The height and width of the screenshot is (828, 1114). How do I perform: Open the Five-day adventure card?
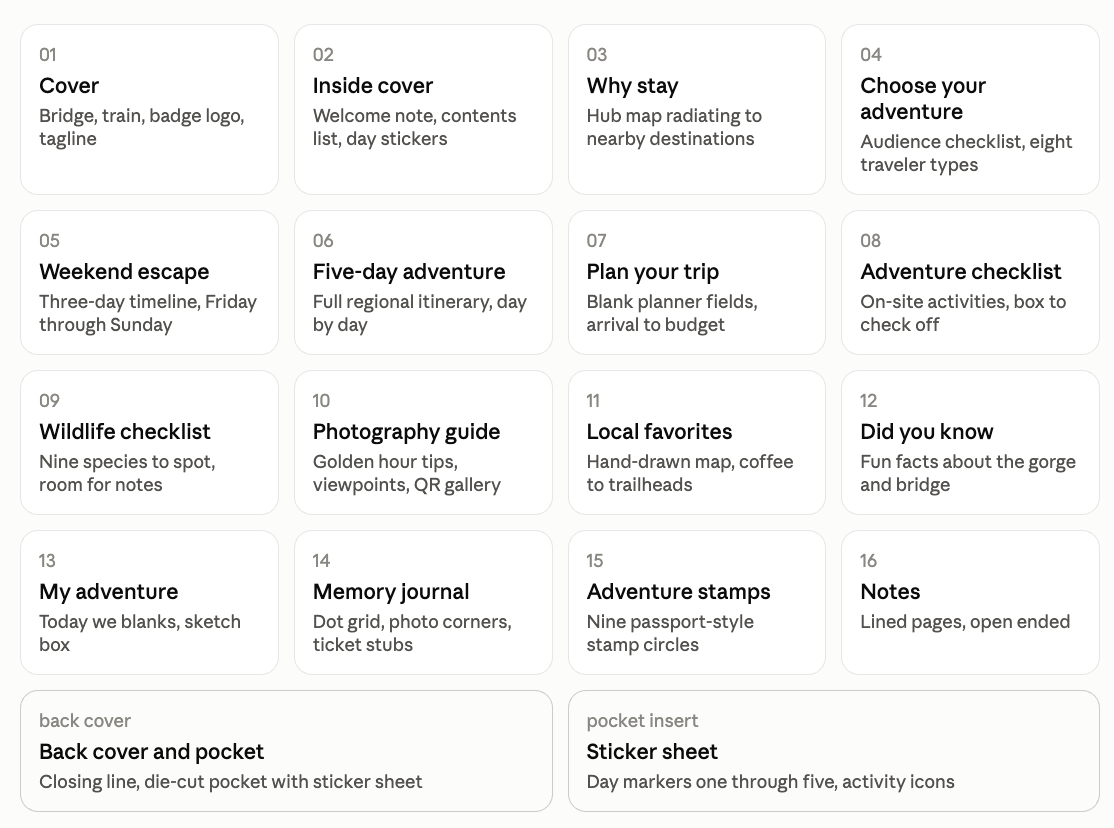423,282
